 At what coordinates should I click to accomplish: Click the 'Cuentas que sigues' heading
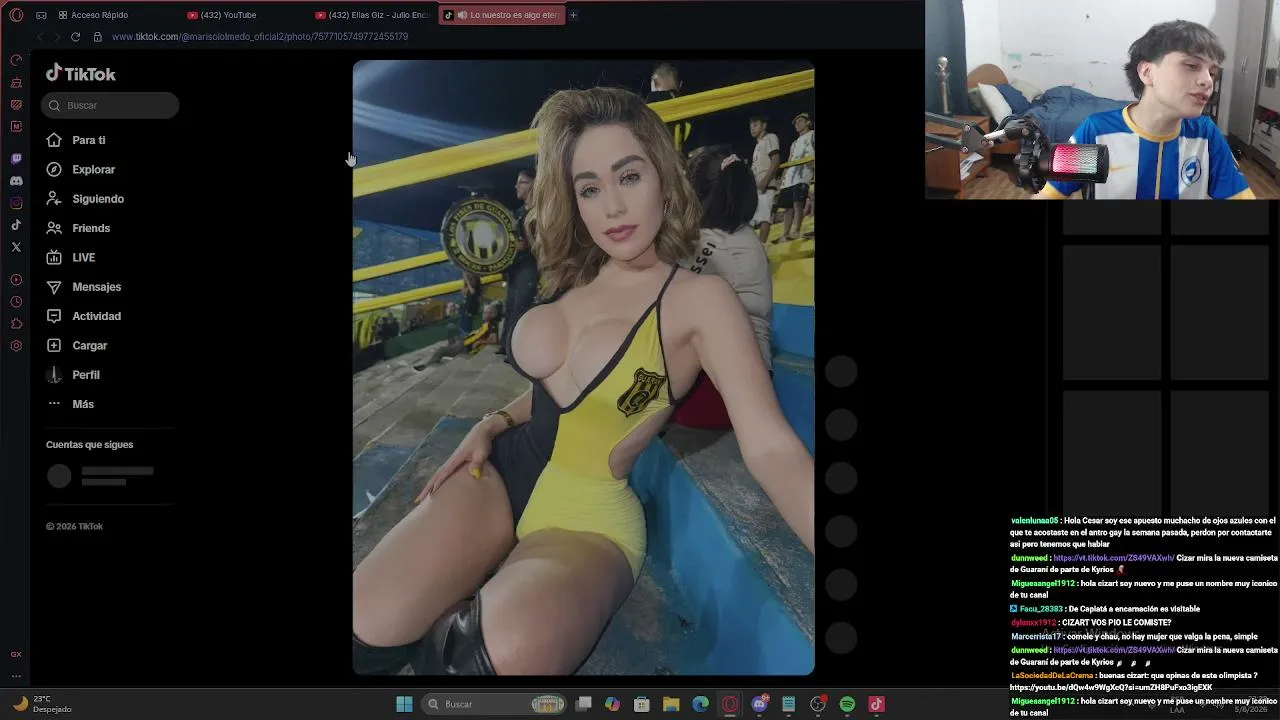89,445
